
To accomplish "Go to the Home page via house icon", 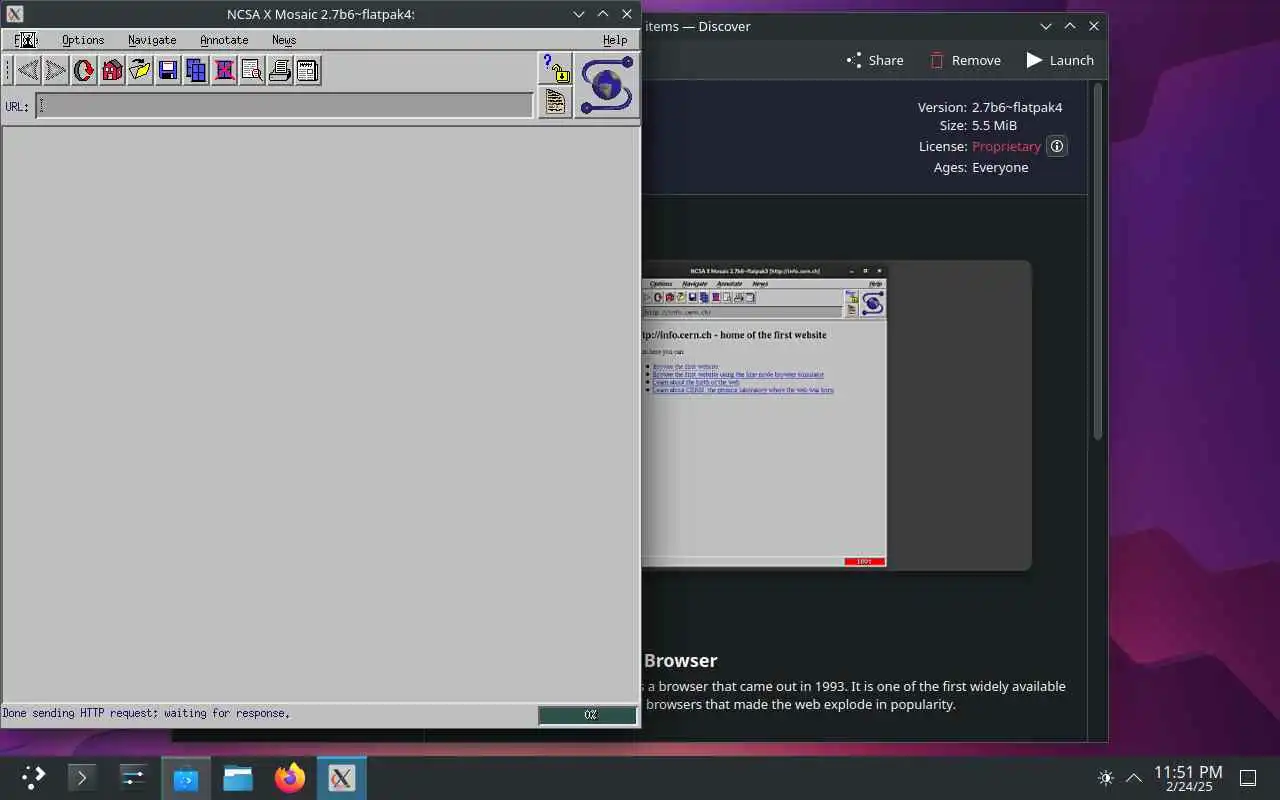I will 112,70.
